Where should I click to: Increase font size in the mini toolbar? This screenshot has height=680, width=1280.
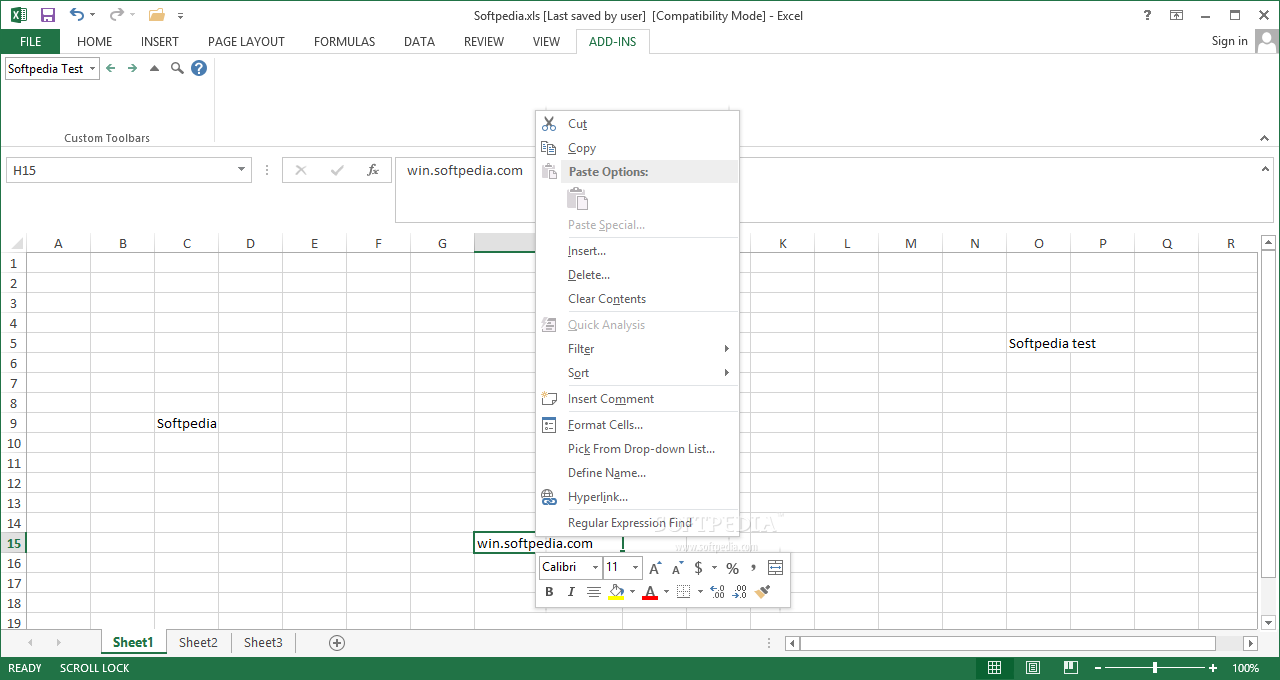(x=656, y=568)
